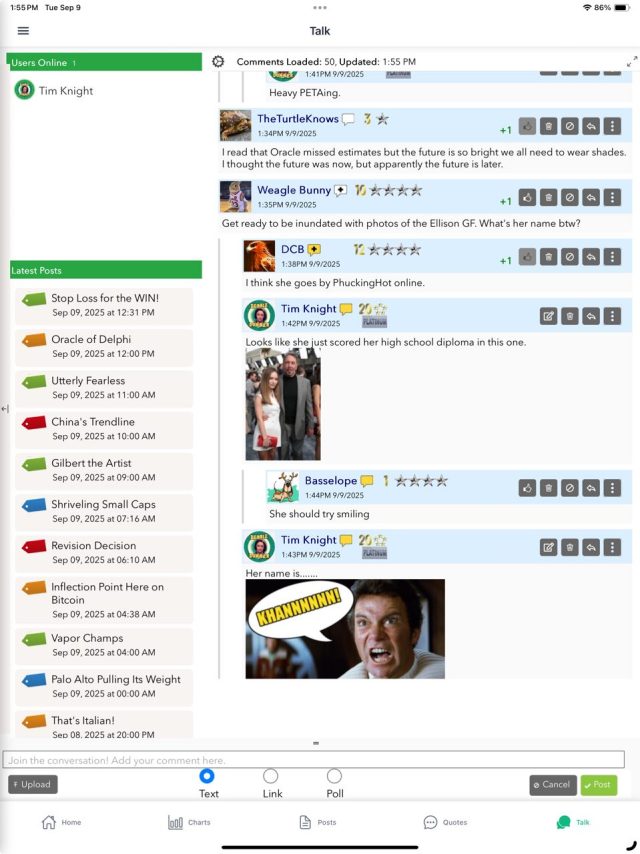Delete Weagle Bunny's comment with trash icon
The image size is (640, 854).
pos(548,197)
